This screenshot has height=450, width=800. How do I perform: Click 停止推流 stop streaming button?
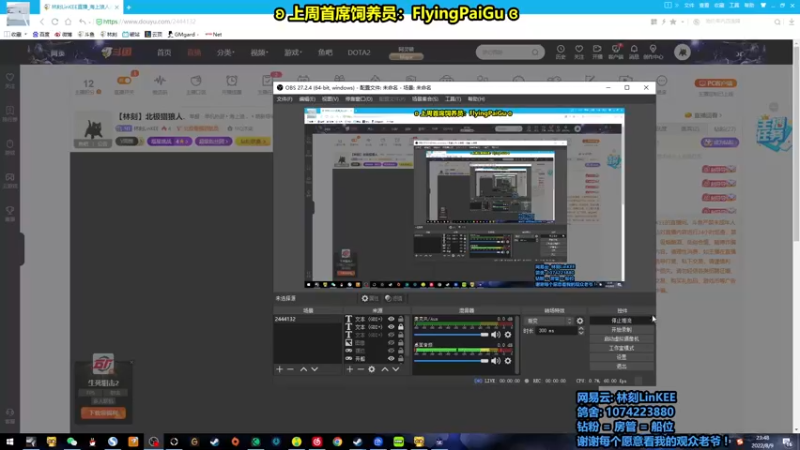[x=621, y=320]
